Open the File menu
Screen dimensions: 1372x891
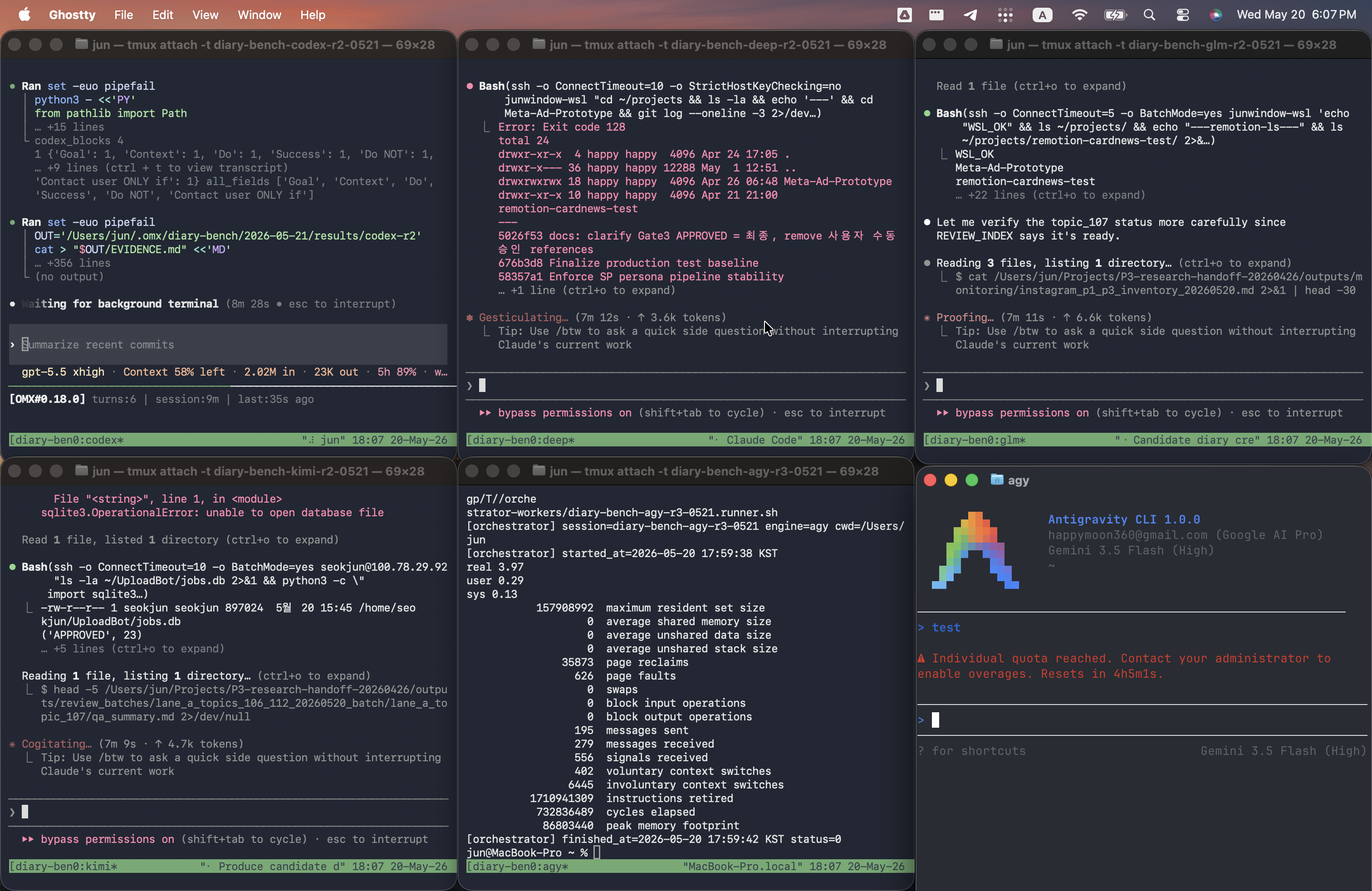pyautogui.click(x=123, y=15)
